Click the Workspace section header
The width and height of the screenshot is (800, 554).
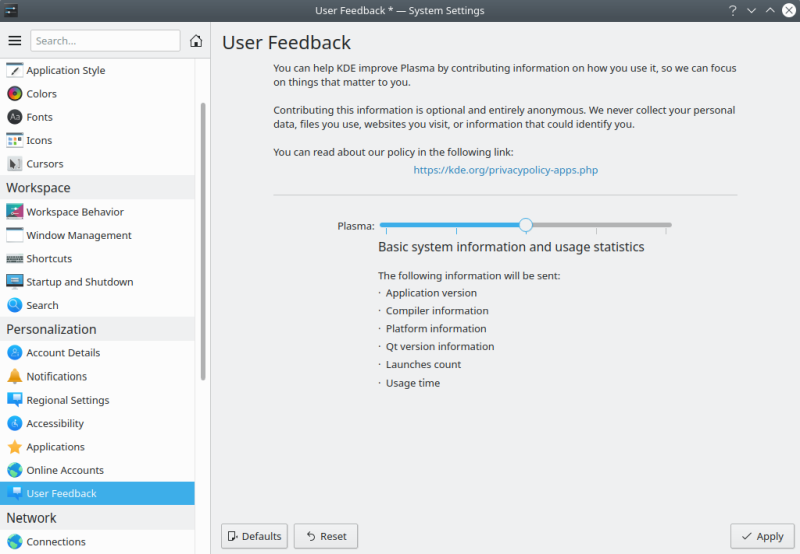(x=97, y=188)
